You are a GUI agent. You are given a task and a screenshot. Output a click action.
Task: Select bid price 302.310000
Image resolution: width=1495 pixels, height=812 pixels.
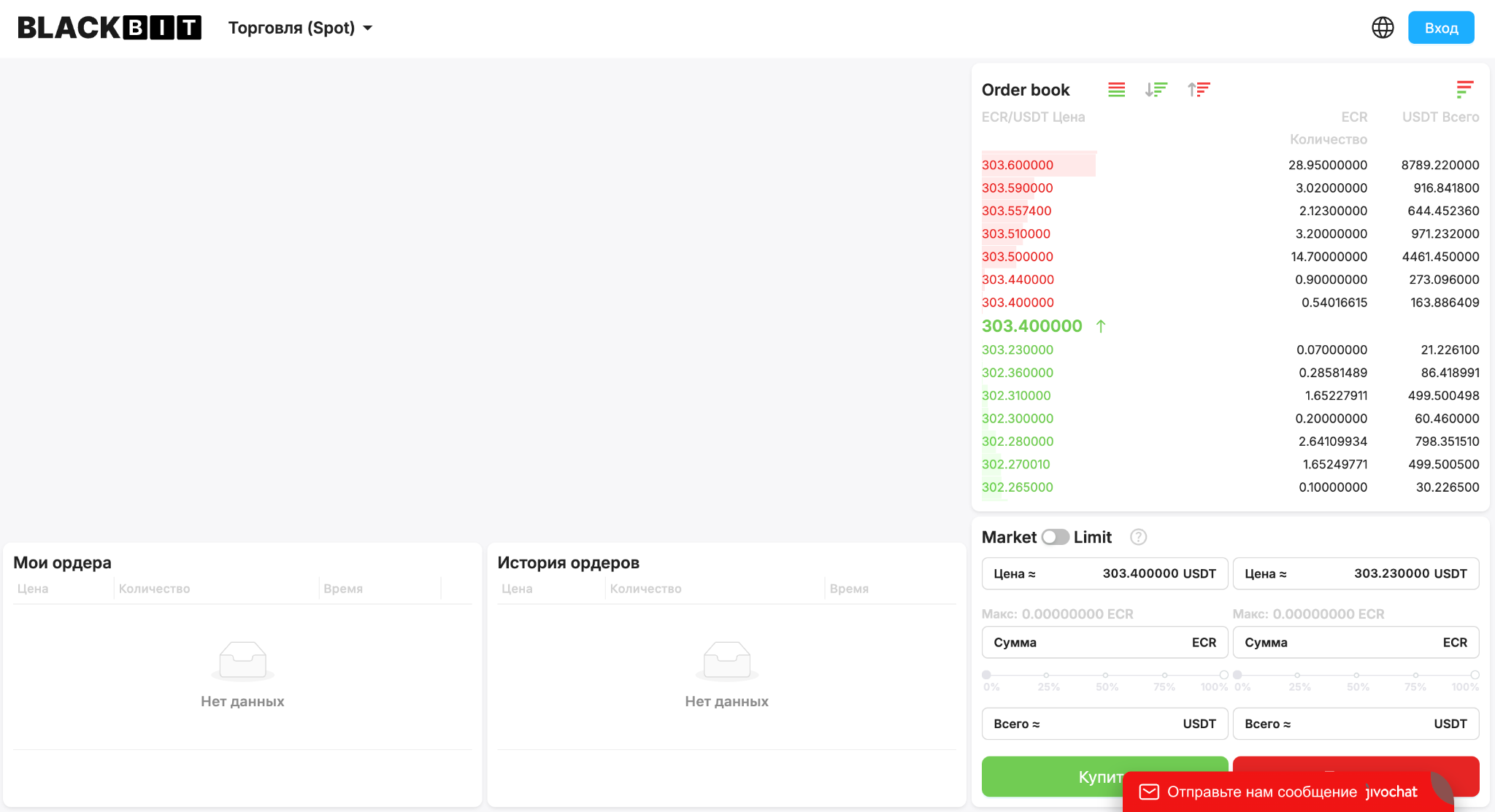1016,395
